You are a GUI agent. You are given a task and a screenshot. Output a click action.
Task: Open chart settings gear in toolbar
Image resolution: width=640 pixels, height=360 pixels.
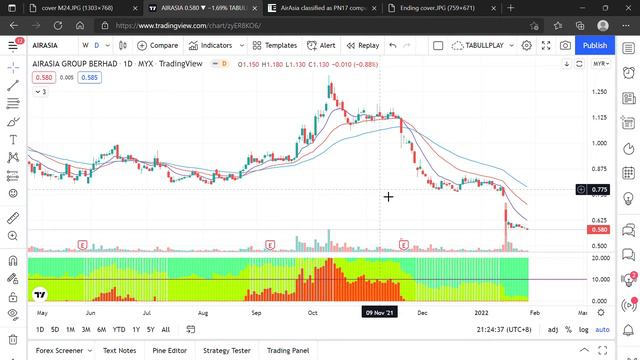[x=527, y=45]
